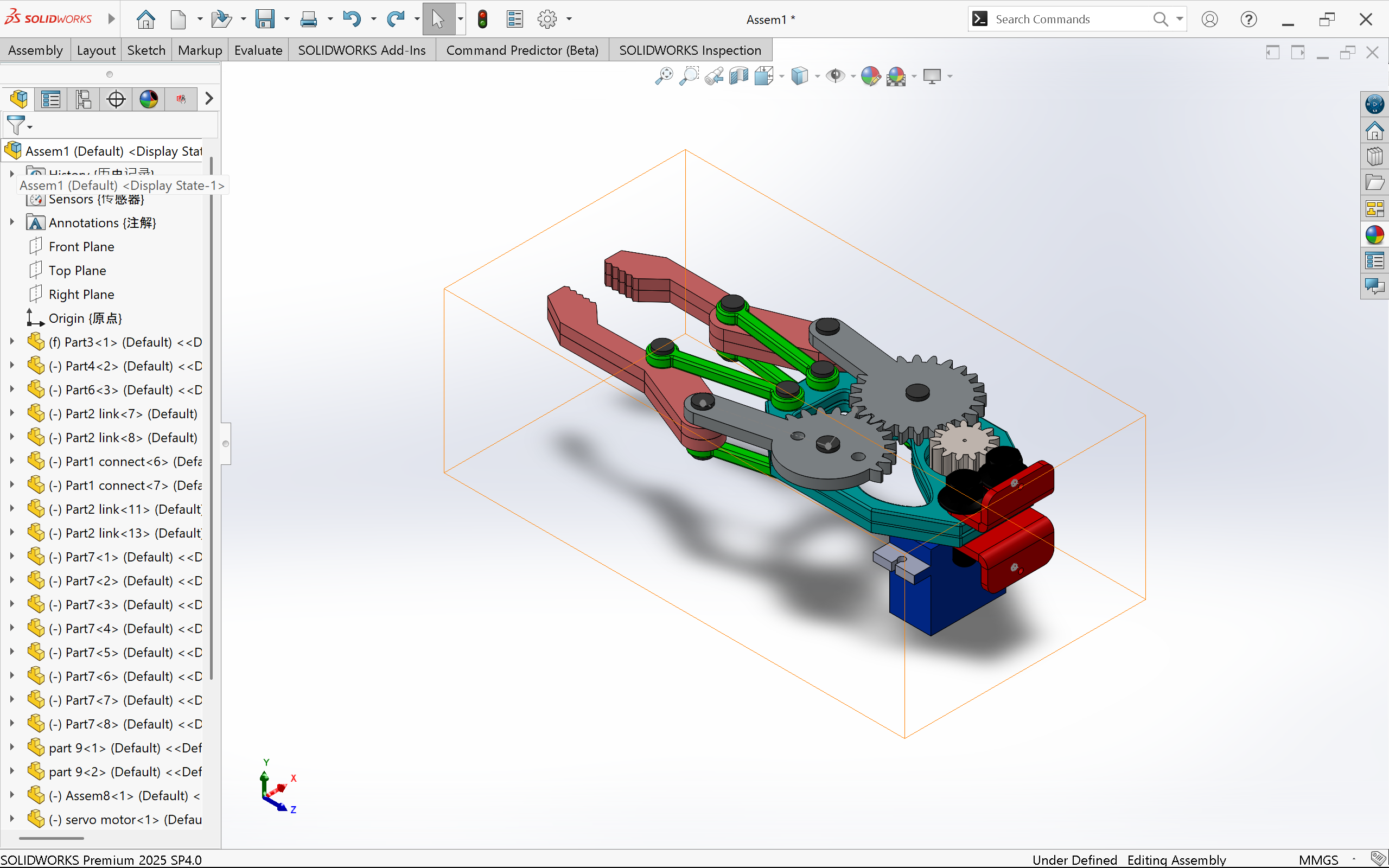Switch to the Layout tab

[x=96, y=50]
